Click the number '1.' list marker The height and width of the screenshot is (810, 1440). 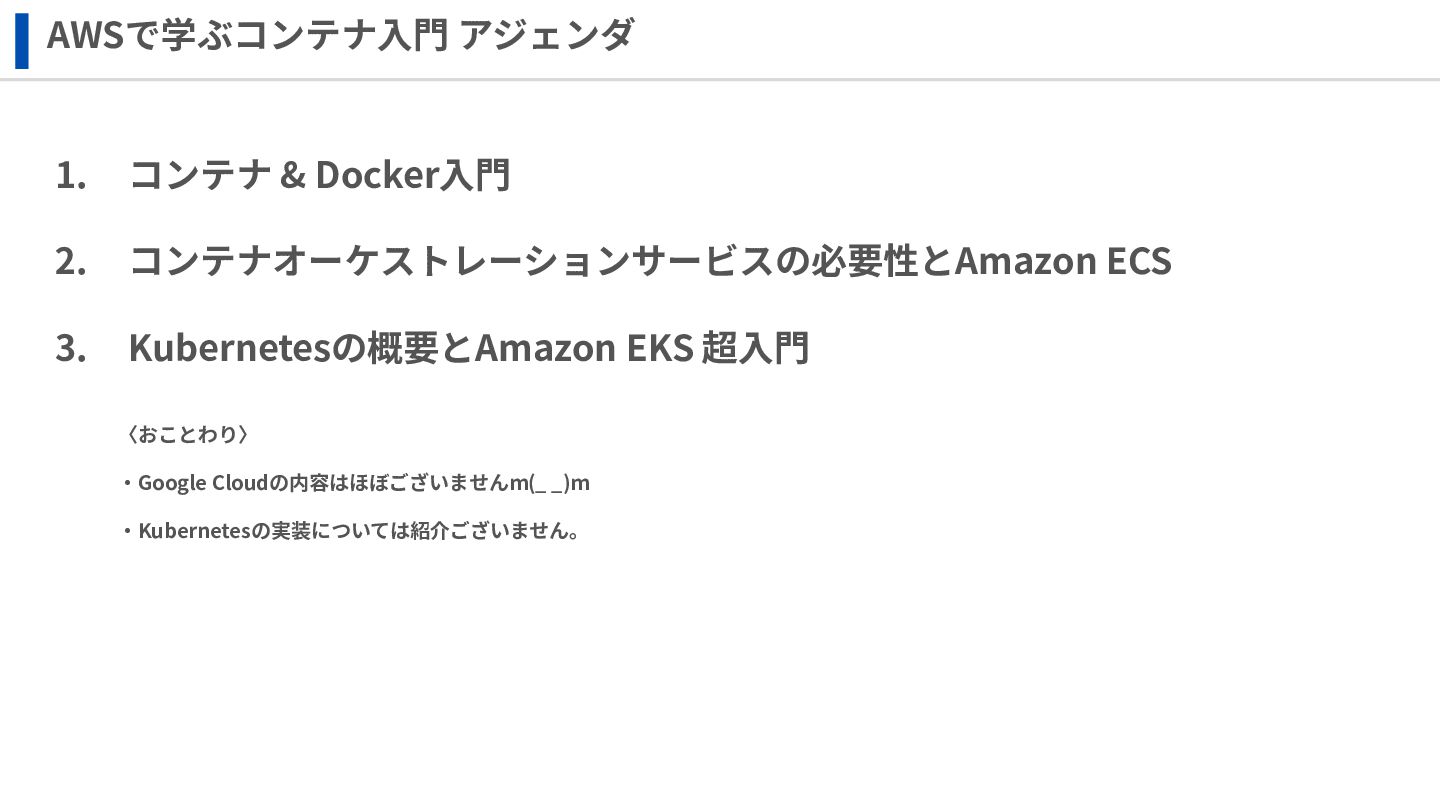(71, 175)
